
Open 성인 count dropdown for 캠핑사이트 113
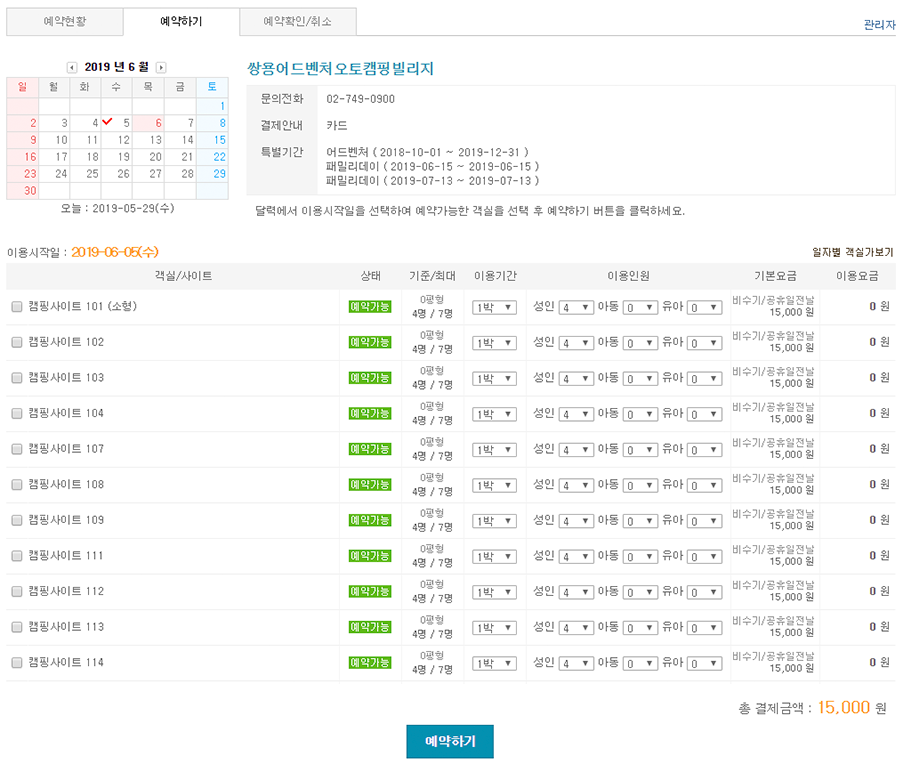pyautogui.click(x=576, y=628)
